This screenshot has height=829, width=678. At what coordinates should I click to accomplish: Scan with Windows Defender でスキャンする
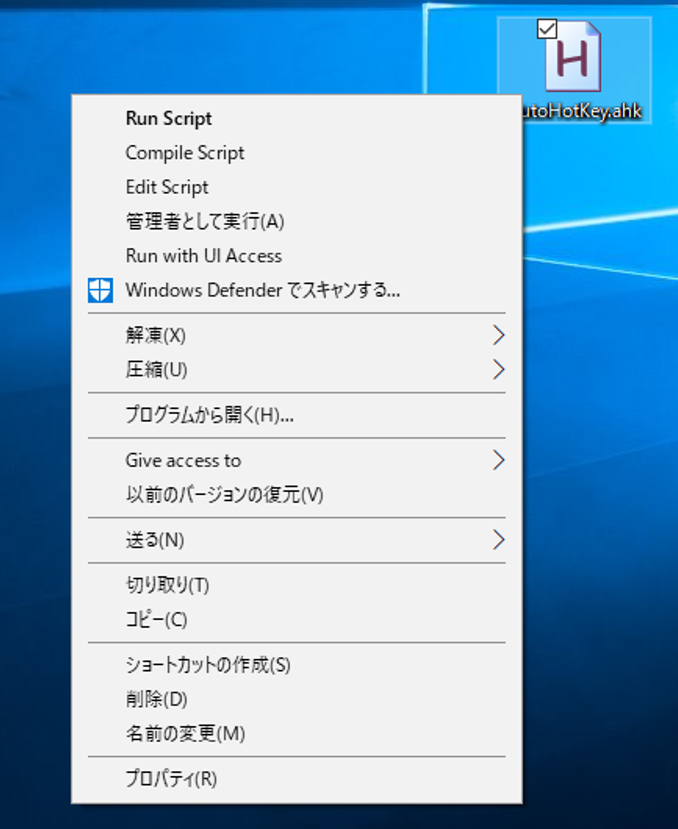point(297,290)
